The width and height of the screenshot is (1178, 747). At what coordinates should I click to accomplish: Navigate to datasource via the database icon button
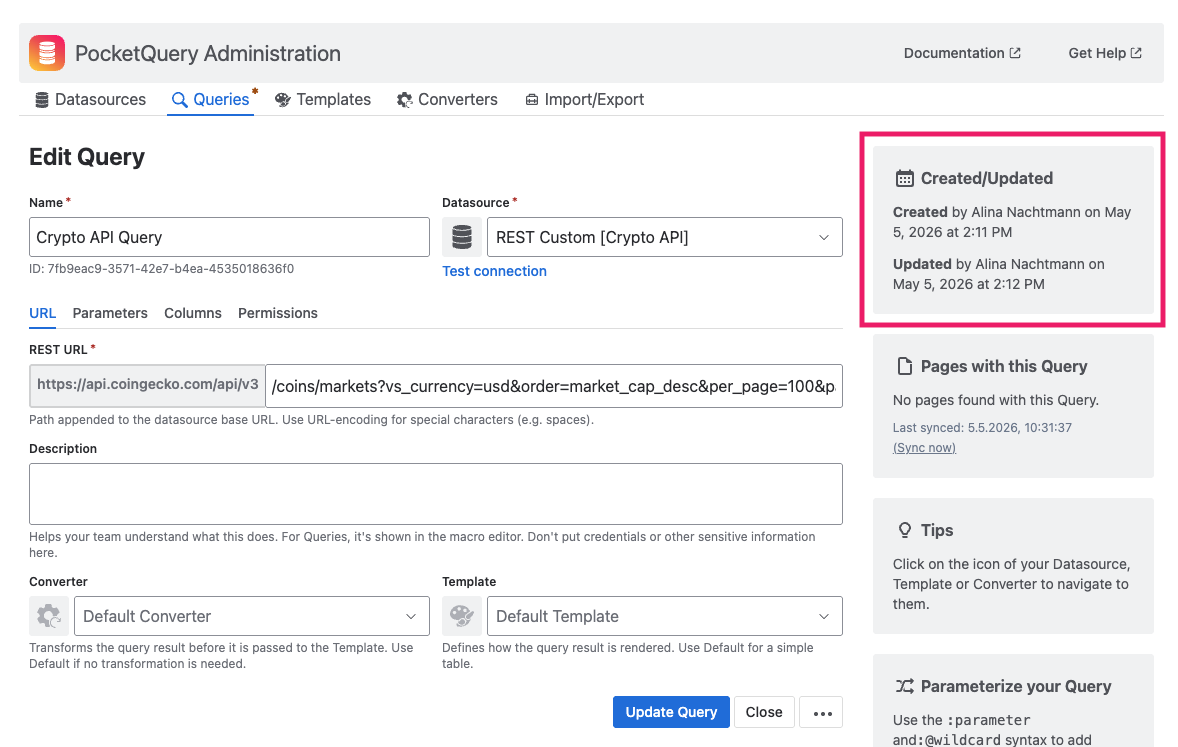tap(462, 237)
